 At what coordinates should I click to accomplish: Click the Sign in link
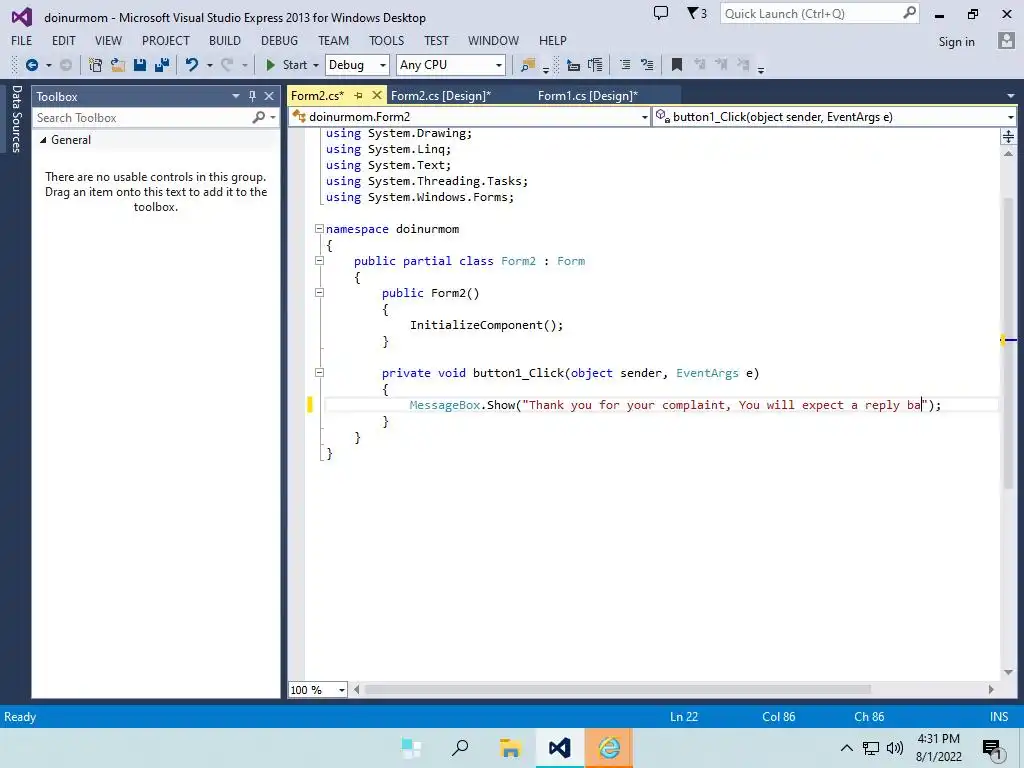(x=956, y=42)
